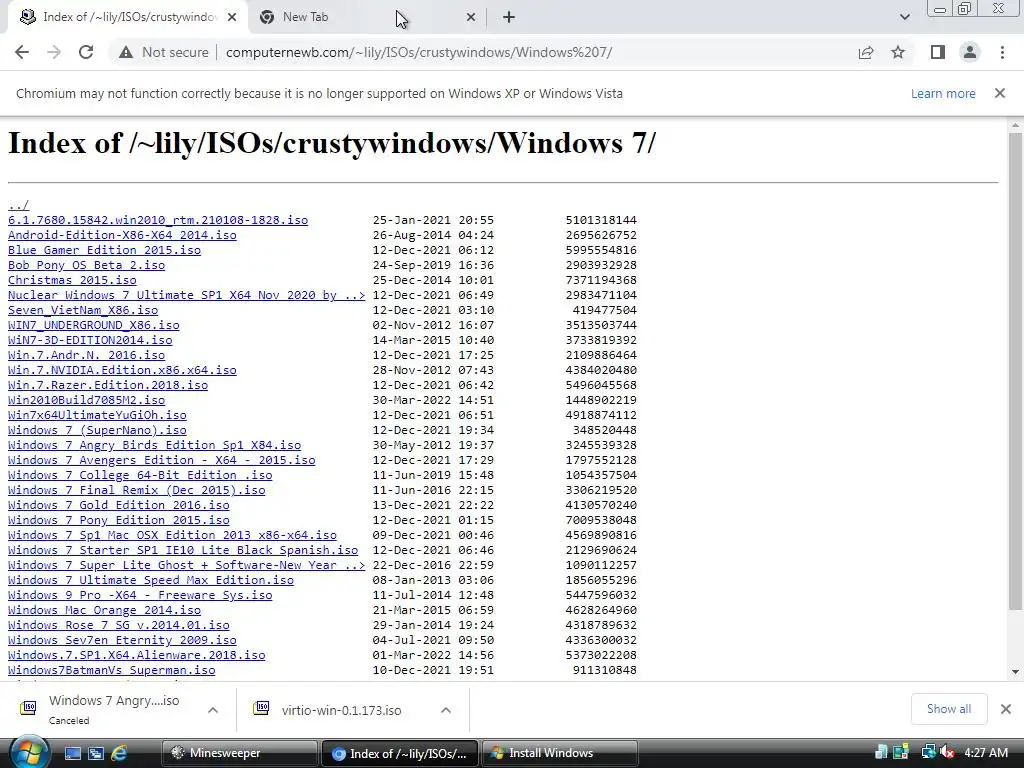
Task: Click Windows 7 Avengers Edition iso
Action: [x=161, y=460]
